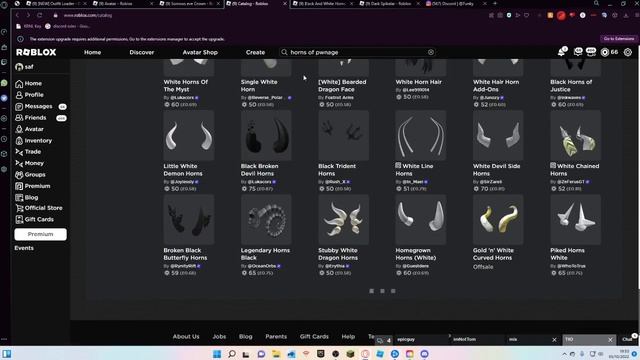Open White Line Horns thumbnail
This screenshot has width=640, height=360.
coord(421,136)
